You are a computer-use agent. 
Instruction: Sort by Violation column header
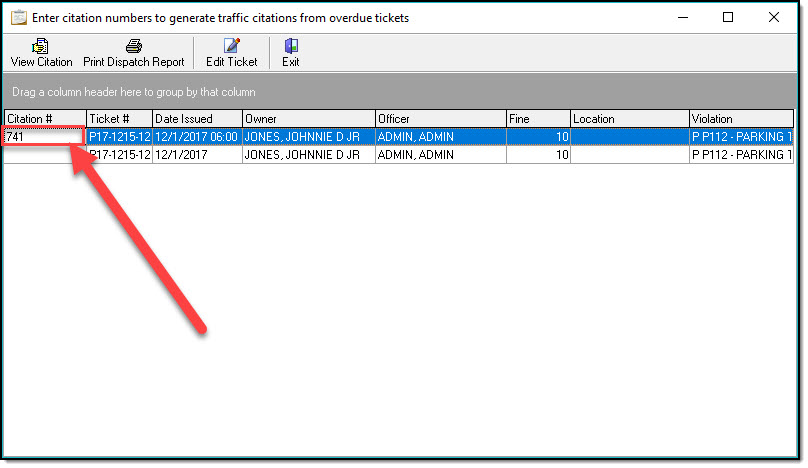tap(740, 119)
